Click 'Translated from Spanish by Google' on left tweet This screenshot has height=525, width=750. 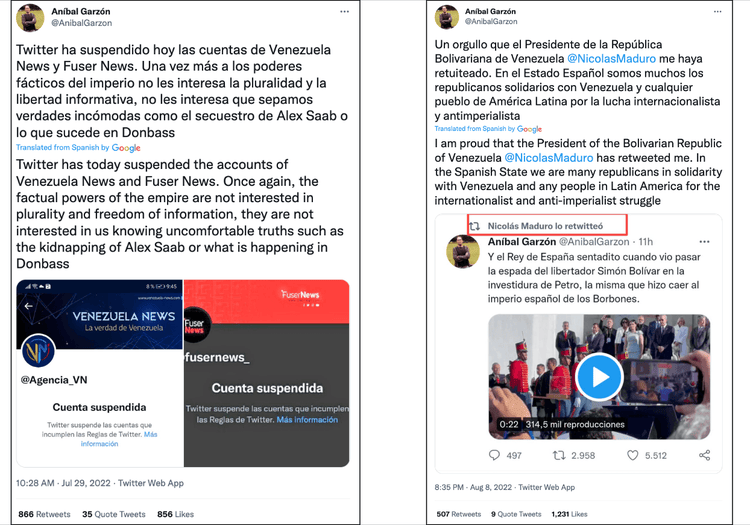[x=78, y=148]
